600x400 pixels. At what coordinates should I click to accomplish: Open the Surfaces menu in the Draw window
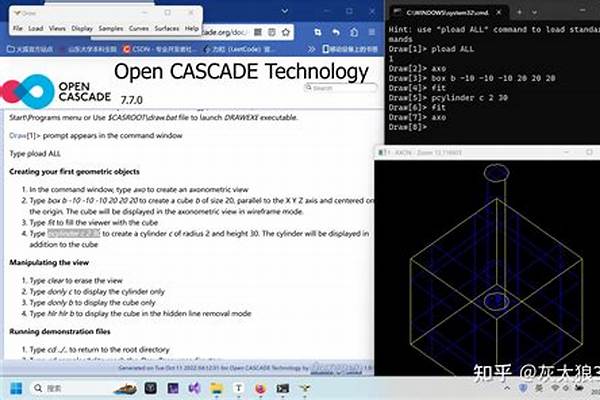pyautogui.click(x=166, y=28)
